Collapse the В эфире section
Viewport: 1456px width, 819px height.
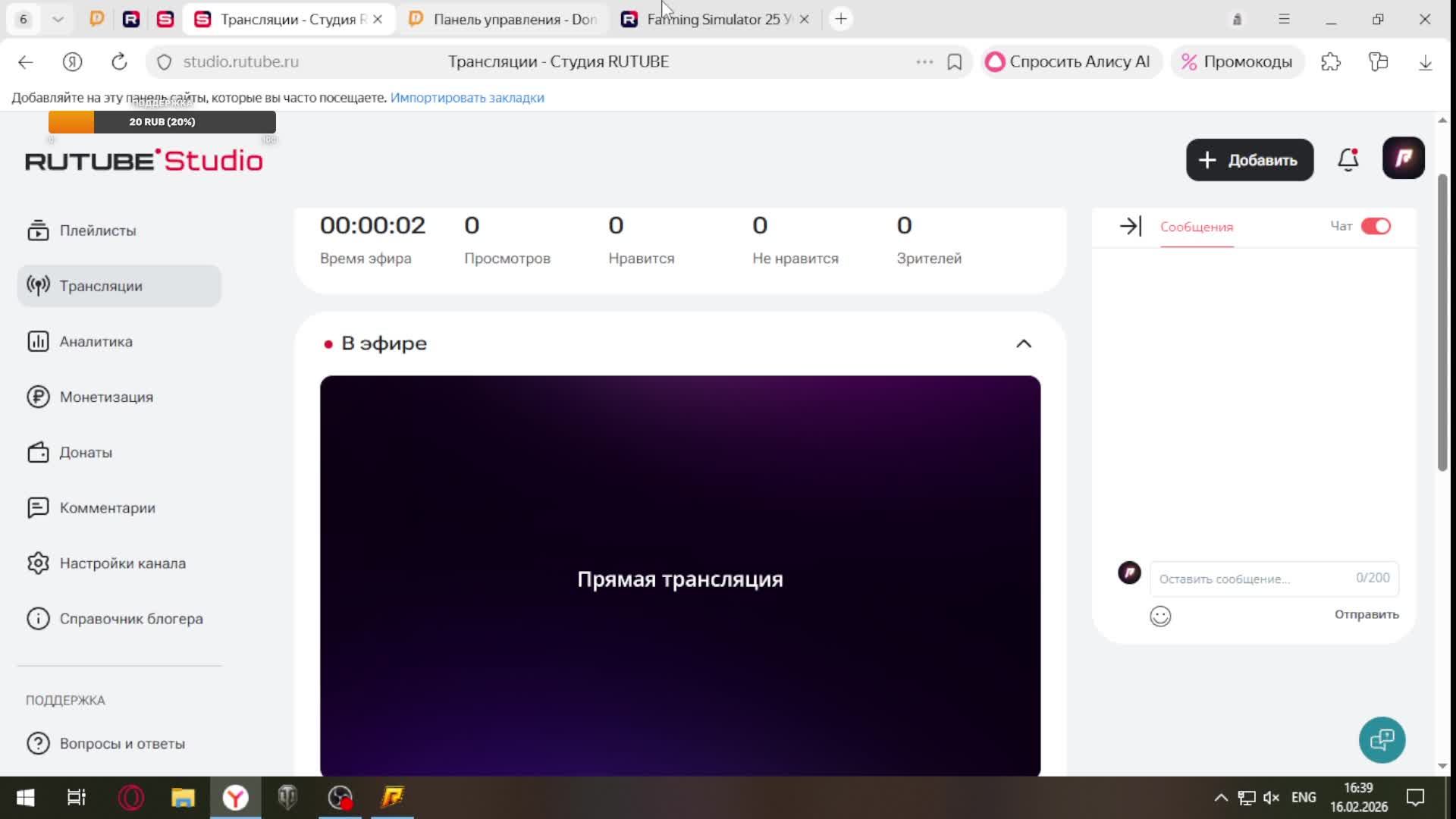[1024, 343]
